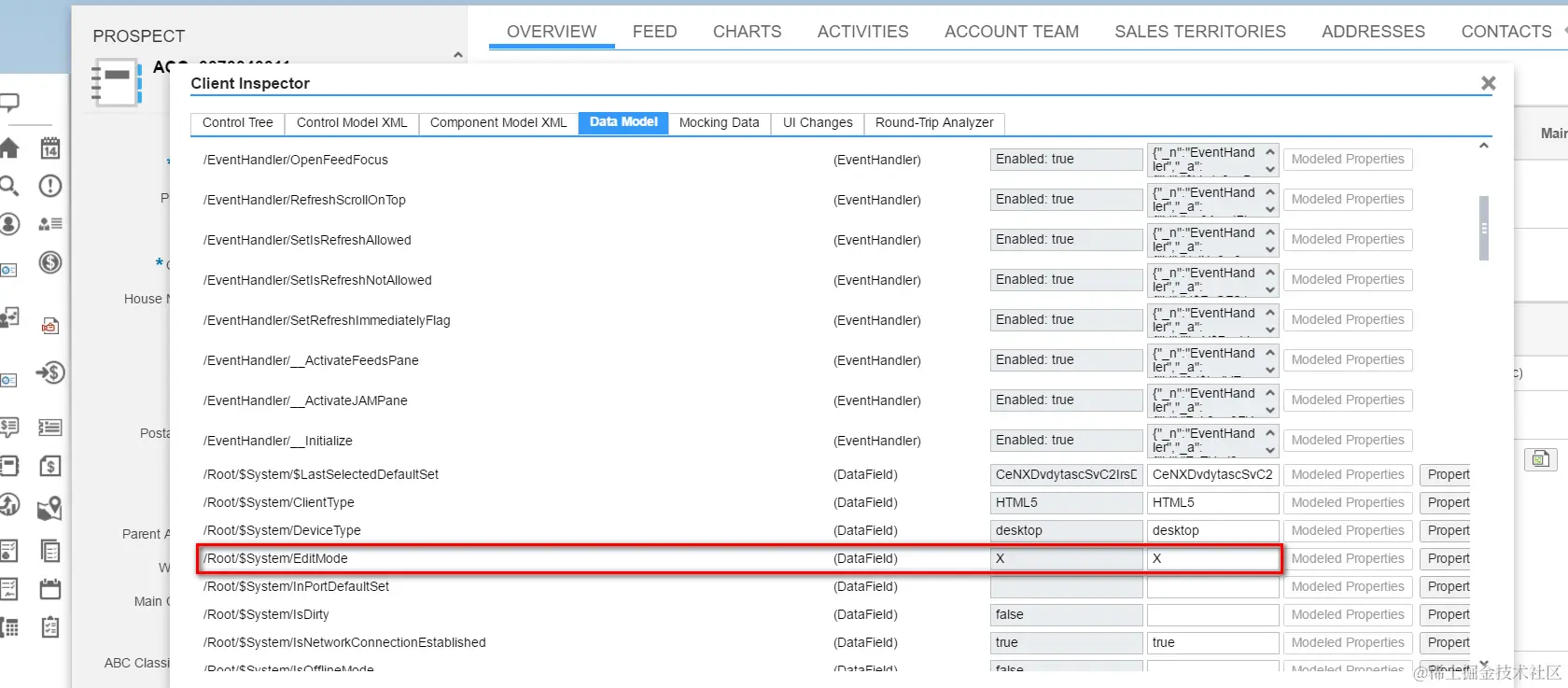Click the magnifier search icon in sidebar

[8, 186]
